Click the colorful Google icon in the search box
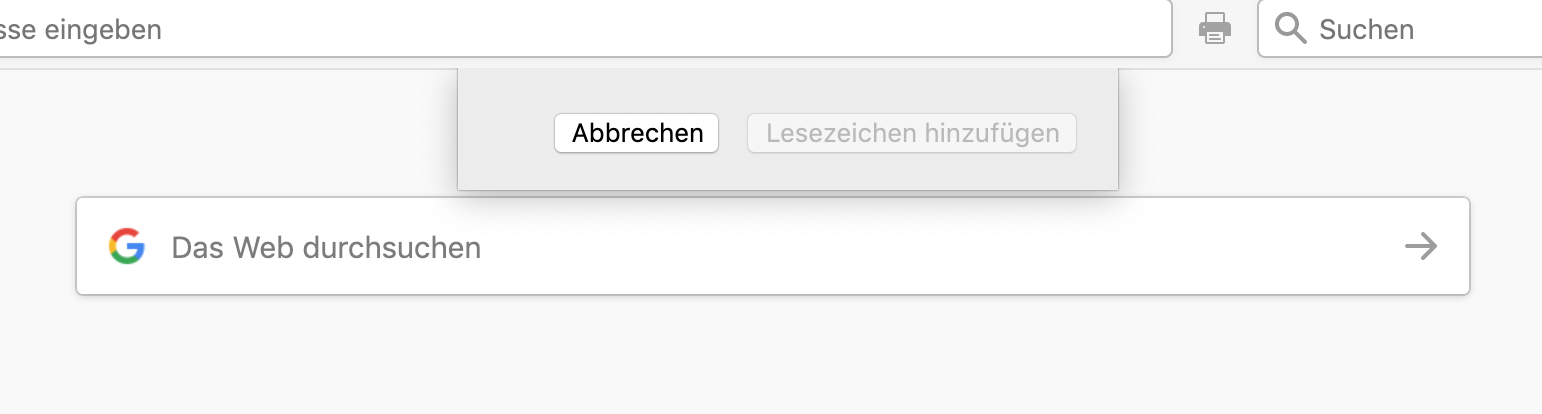This screenshot has height=414, width=1542. [127, 246]
